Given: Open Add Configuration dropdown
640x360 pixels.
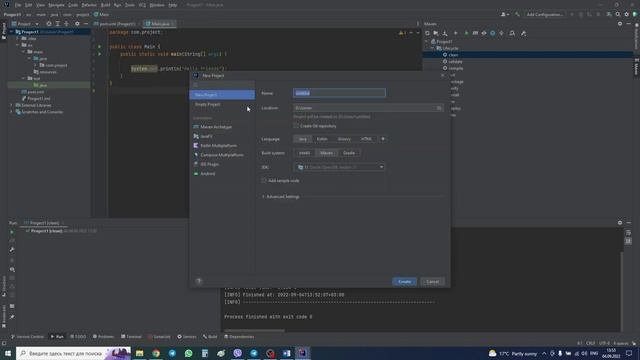Looking at the screenshot, I should [544, 14].
